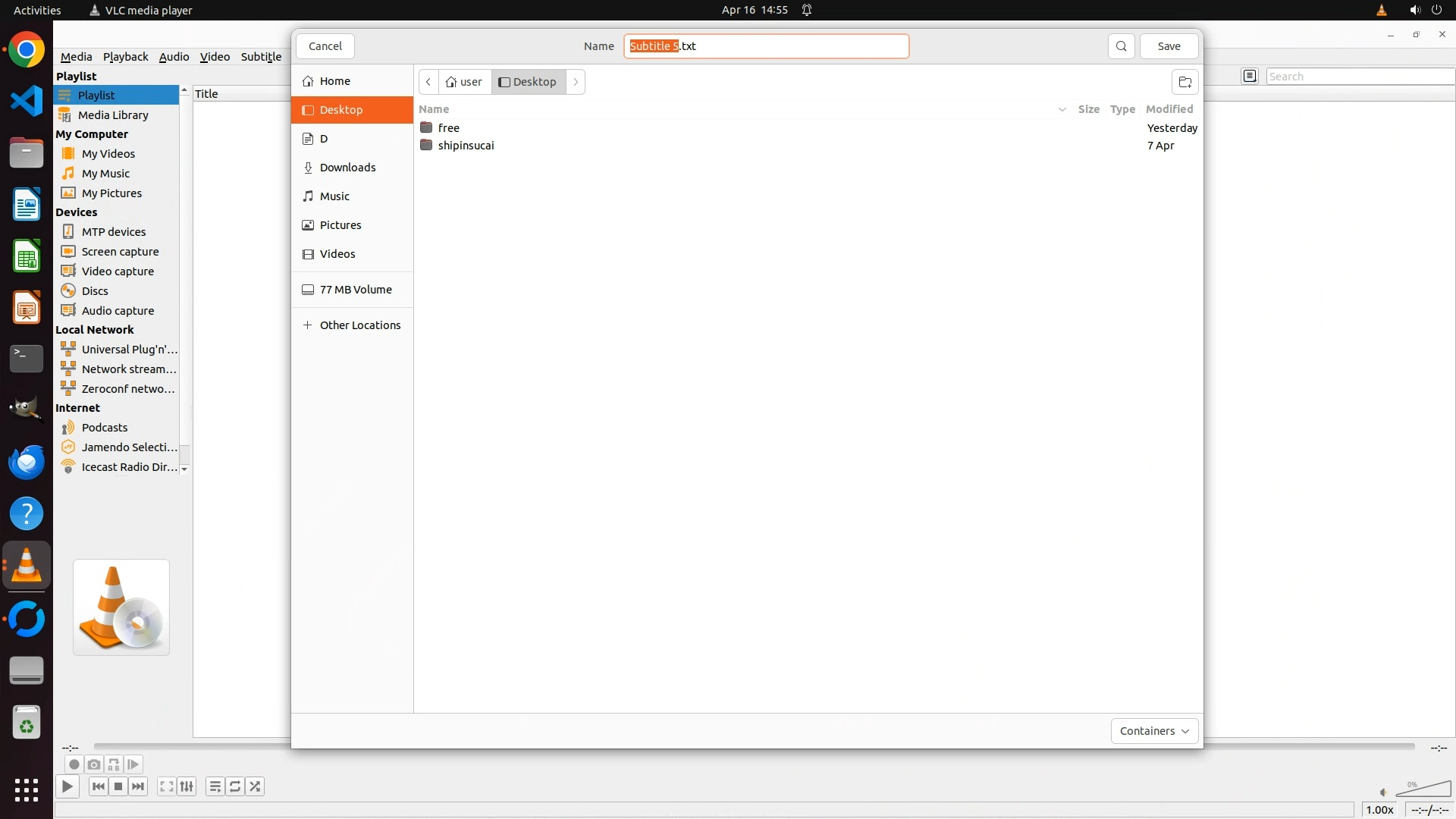Click the frame-by-frame button

click(133, 764)
